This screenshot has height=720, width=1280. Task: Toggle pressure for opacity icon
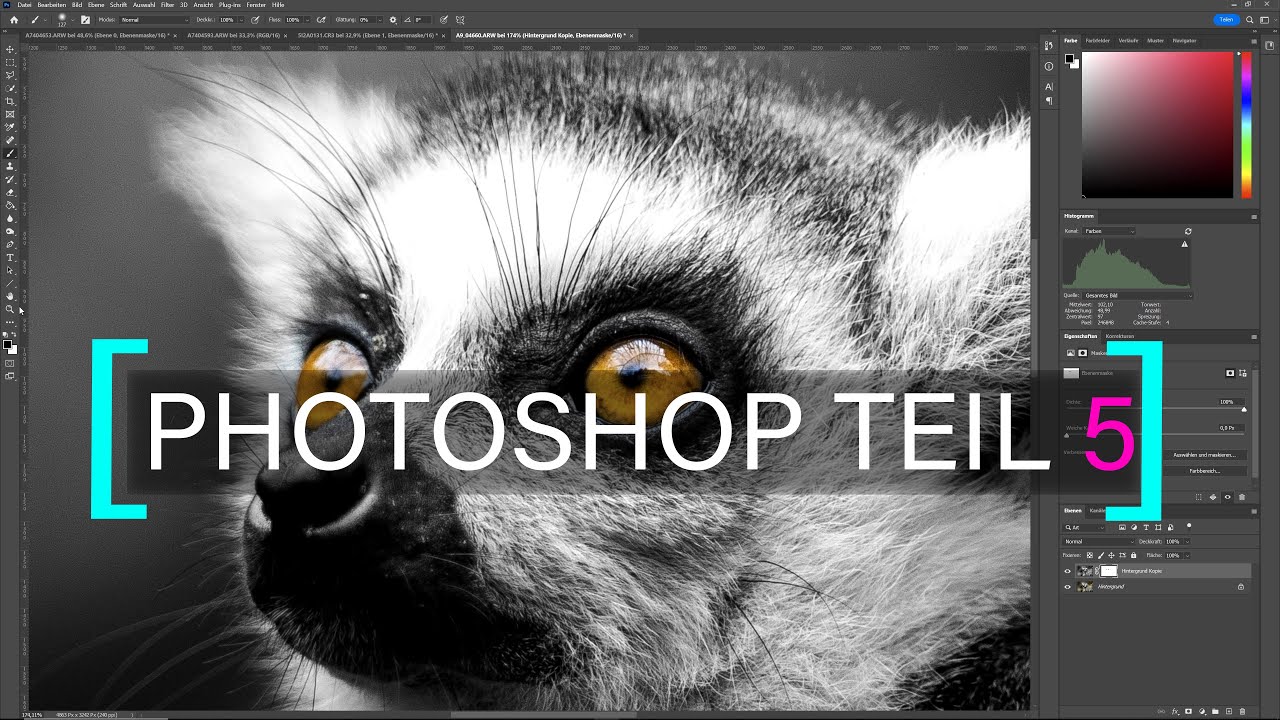(256, 19)
